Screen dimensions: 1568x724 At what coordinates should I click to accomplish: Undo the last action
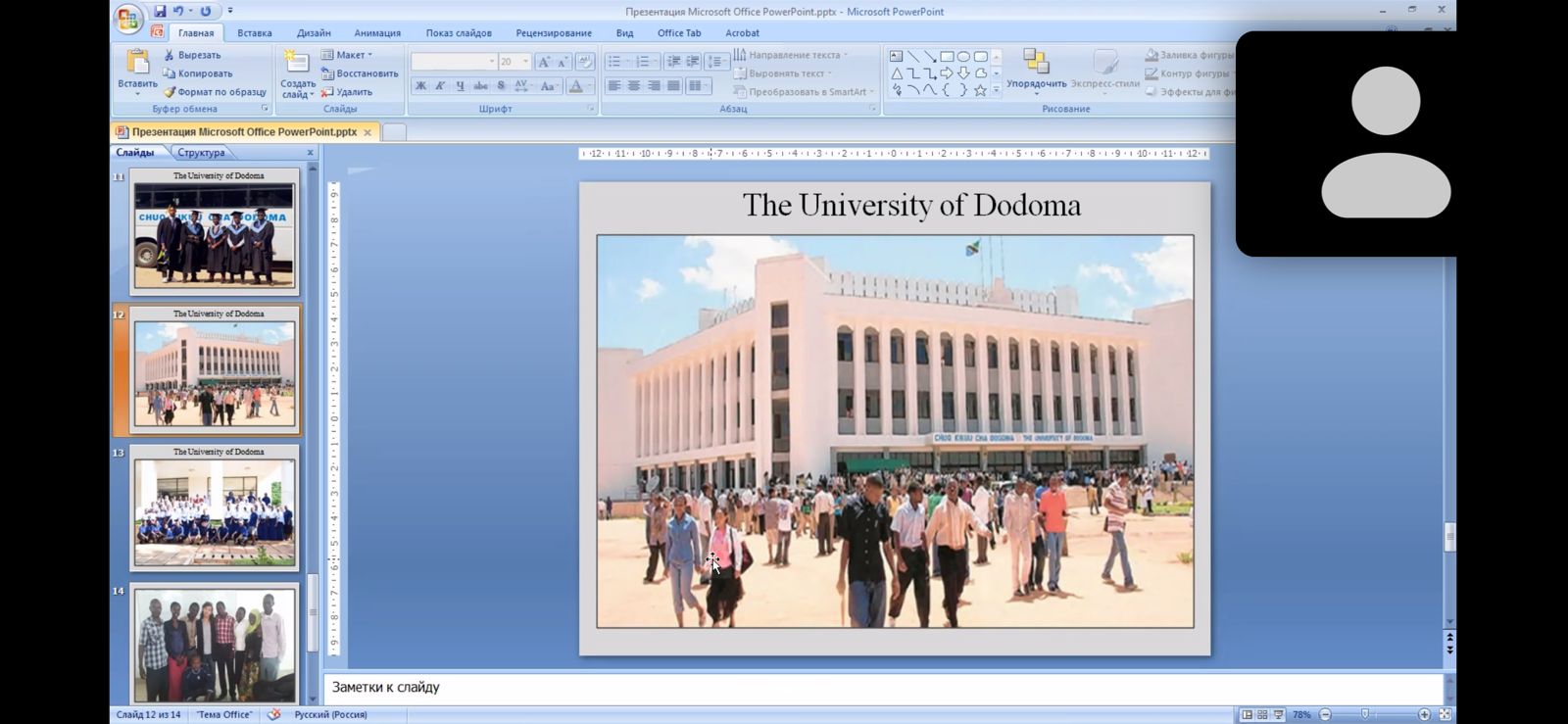[178, 11]
